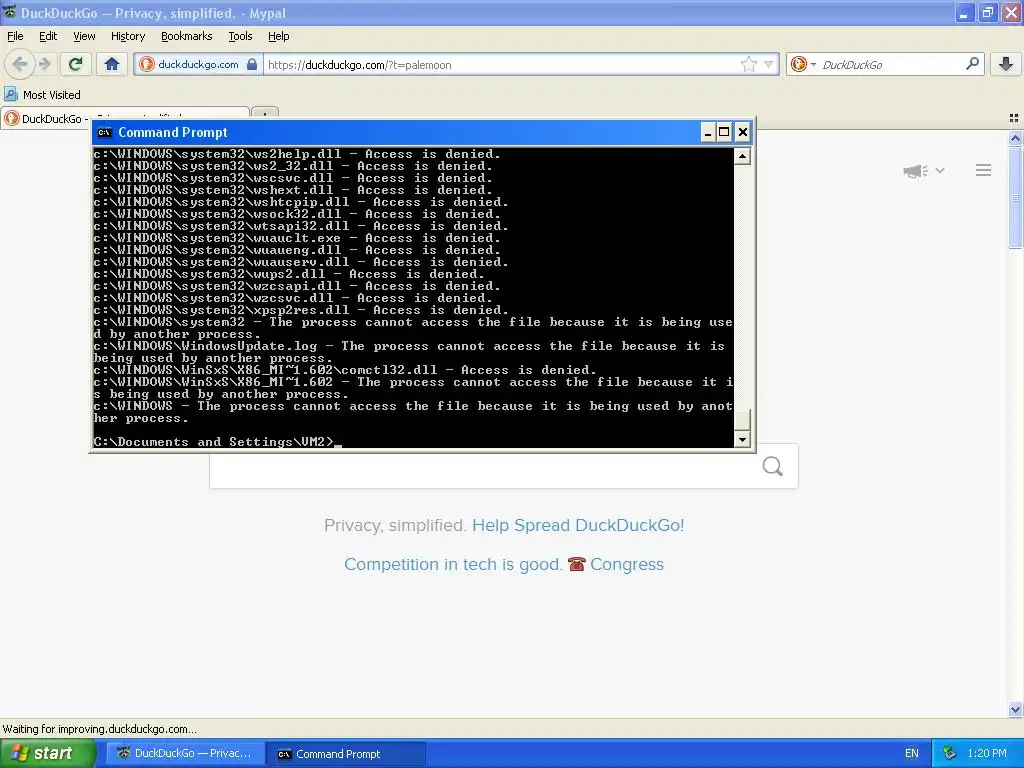Click the padlock security icon
This screenshot has height=768, width=1024.
[252, 64]
